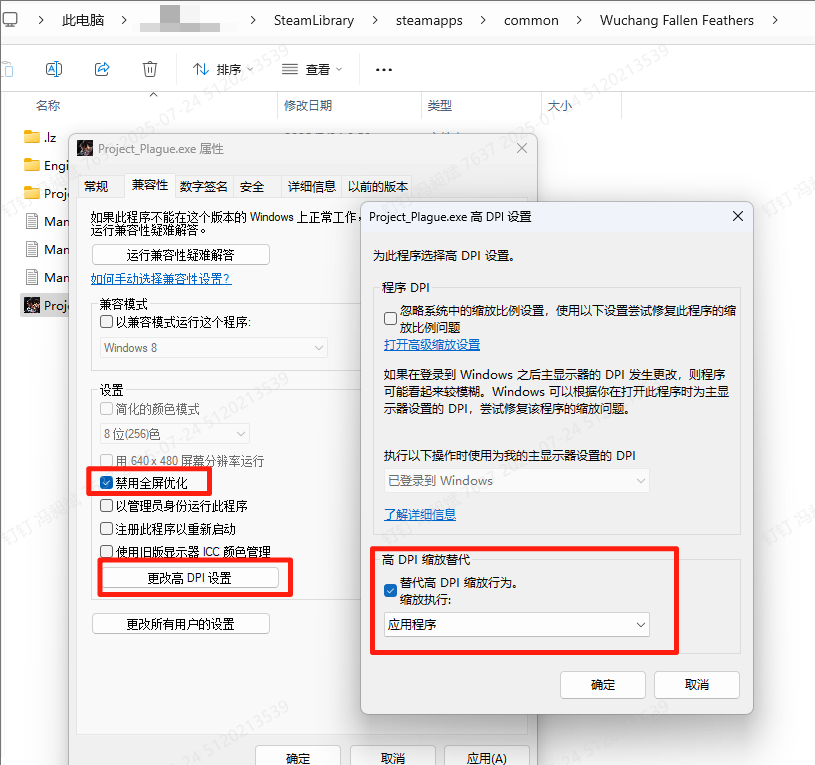Enable 以兼容模式运行这个程序 checkbox
The image size is (815, 765).
coord(106,322)
